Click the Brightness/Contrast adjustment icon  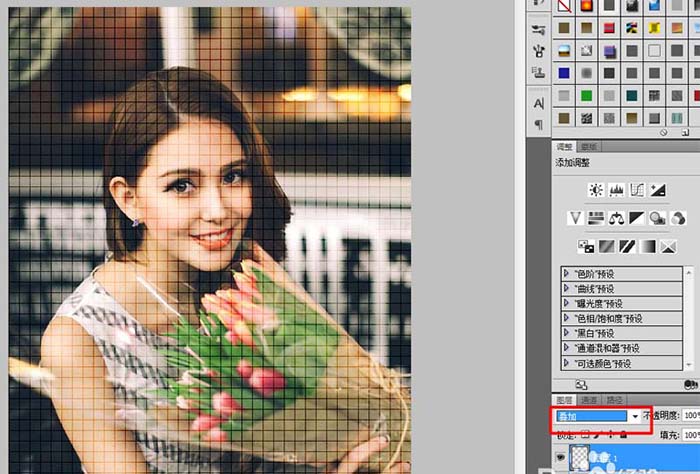[597, 190]
